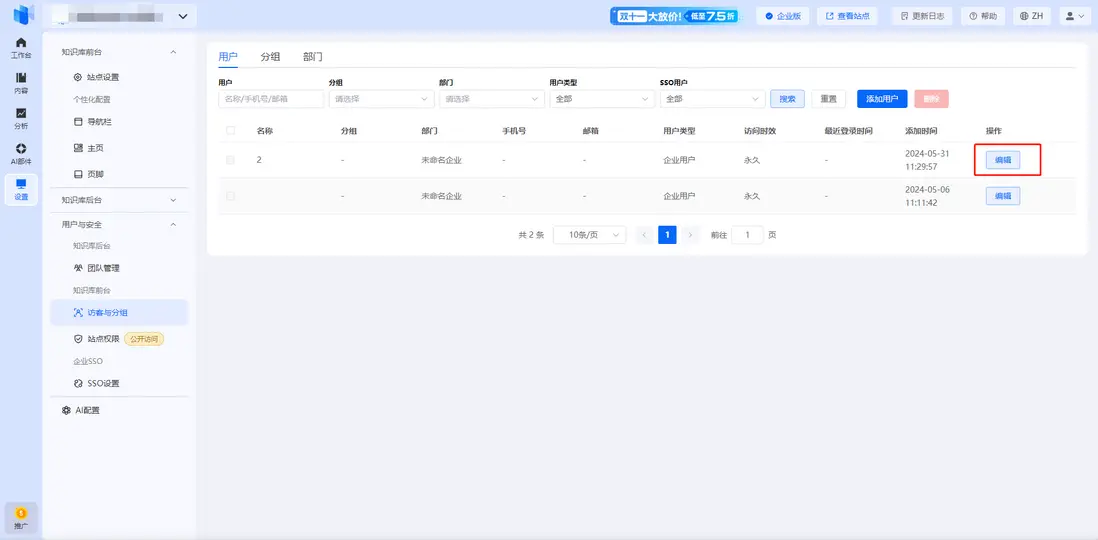Click the 2024-05-31 11:29:57 cell
The height and width of the screenshot is (540, 1098).
926,160
